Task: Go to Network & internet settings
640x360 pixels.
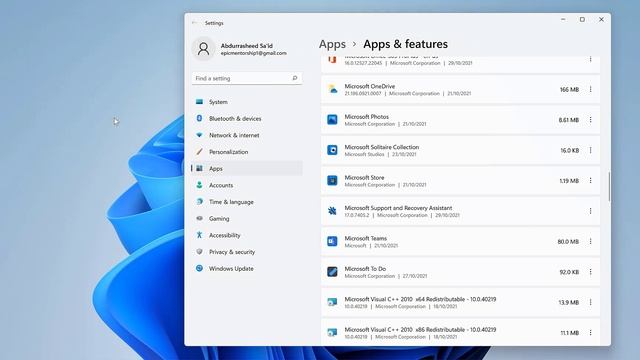Action: pos(247,135)
